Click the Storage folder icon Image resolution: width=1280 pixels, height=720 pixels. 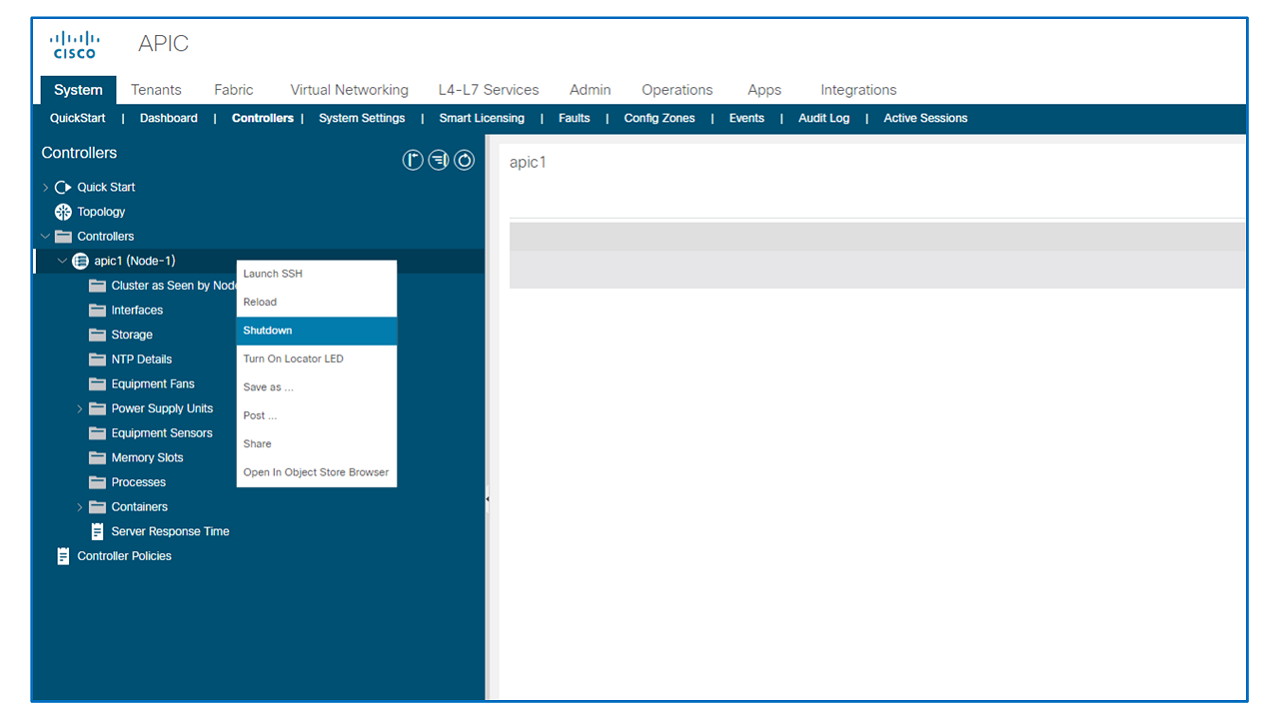click(x=97, y=335)
